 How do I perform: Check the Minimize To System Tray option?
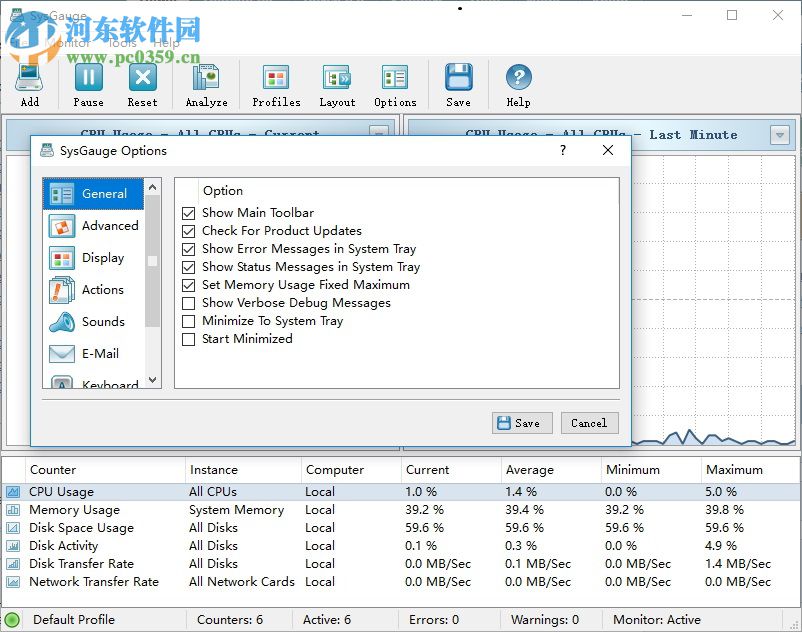tap(189, 321)
